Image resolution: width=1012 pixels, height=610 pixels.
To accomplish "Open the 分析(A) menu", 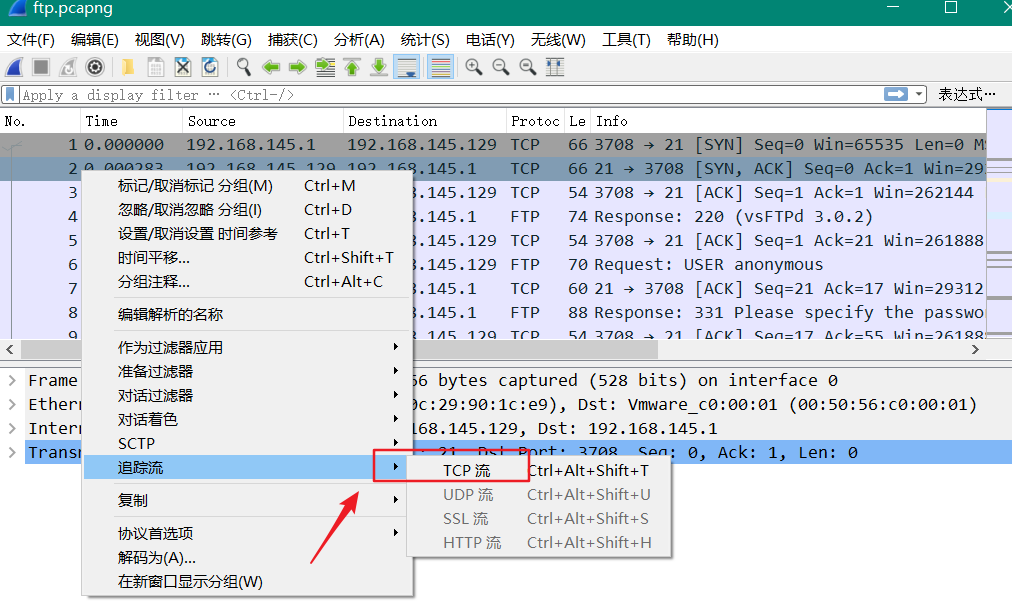I will 359,40.
